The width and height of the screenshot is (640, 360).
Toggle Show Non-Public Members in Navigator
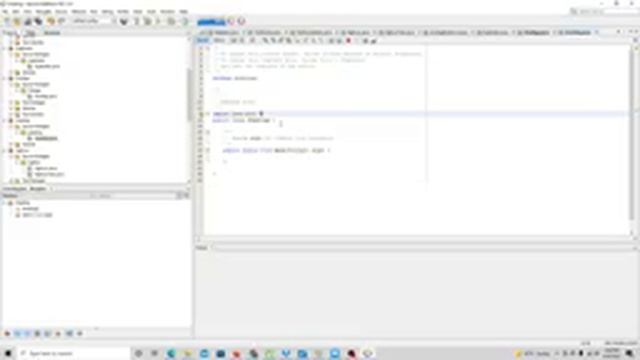38,333
